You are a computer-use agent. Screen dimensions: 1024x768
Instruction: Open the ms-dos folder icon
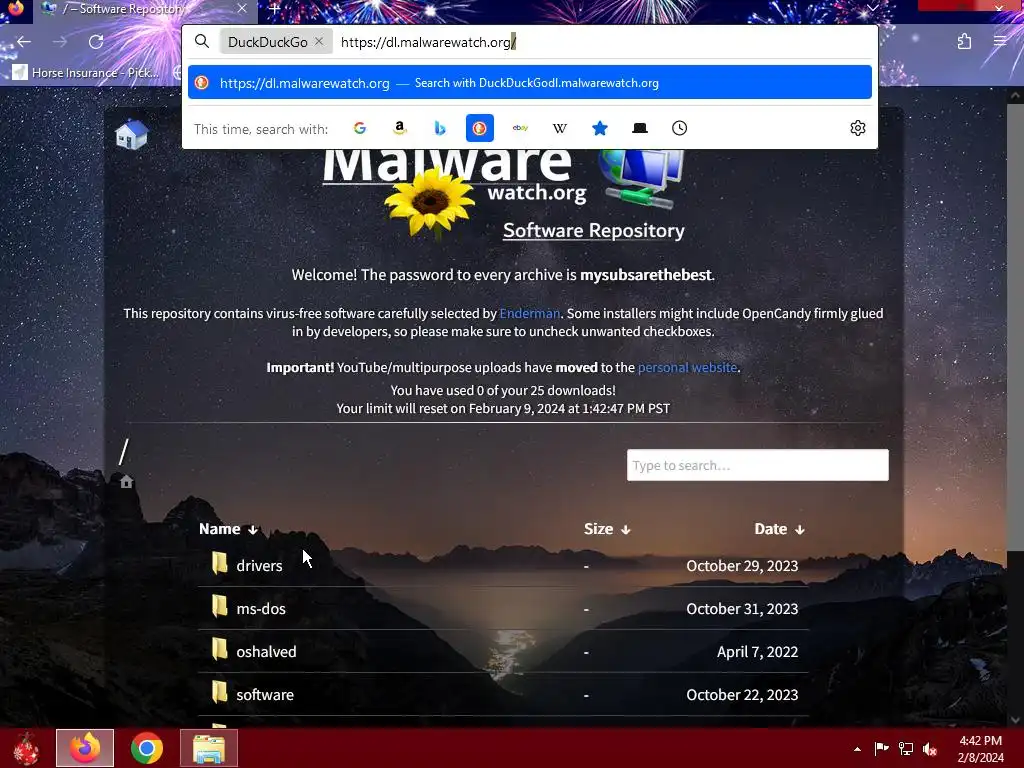[220, 607]
